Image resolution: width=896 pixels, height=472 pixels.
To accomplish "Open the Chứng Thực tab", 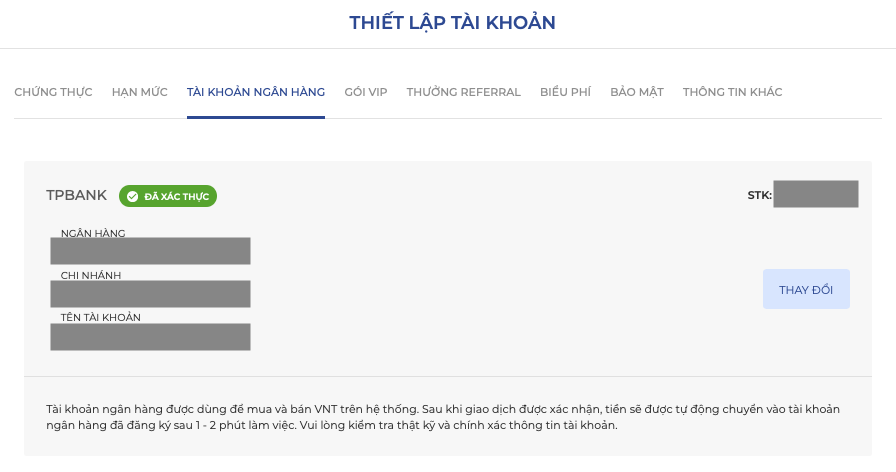I will tap(53, 92).
